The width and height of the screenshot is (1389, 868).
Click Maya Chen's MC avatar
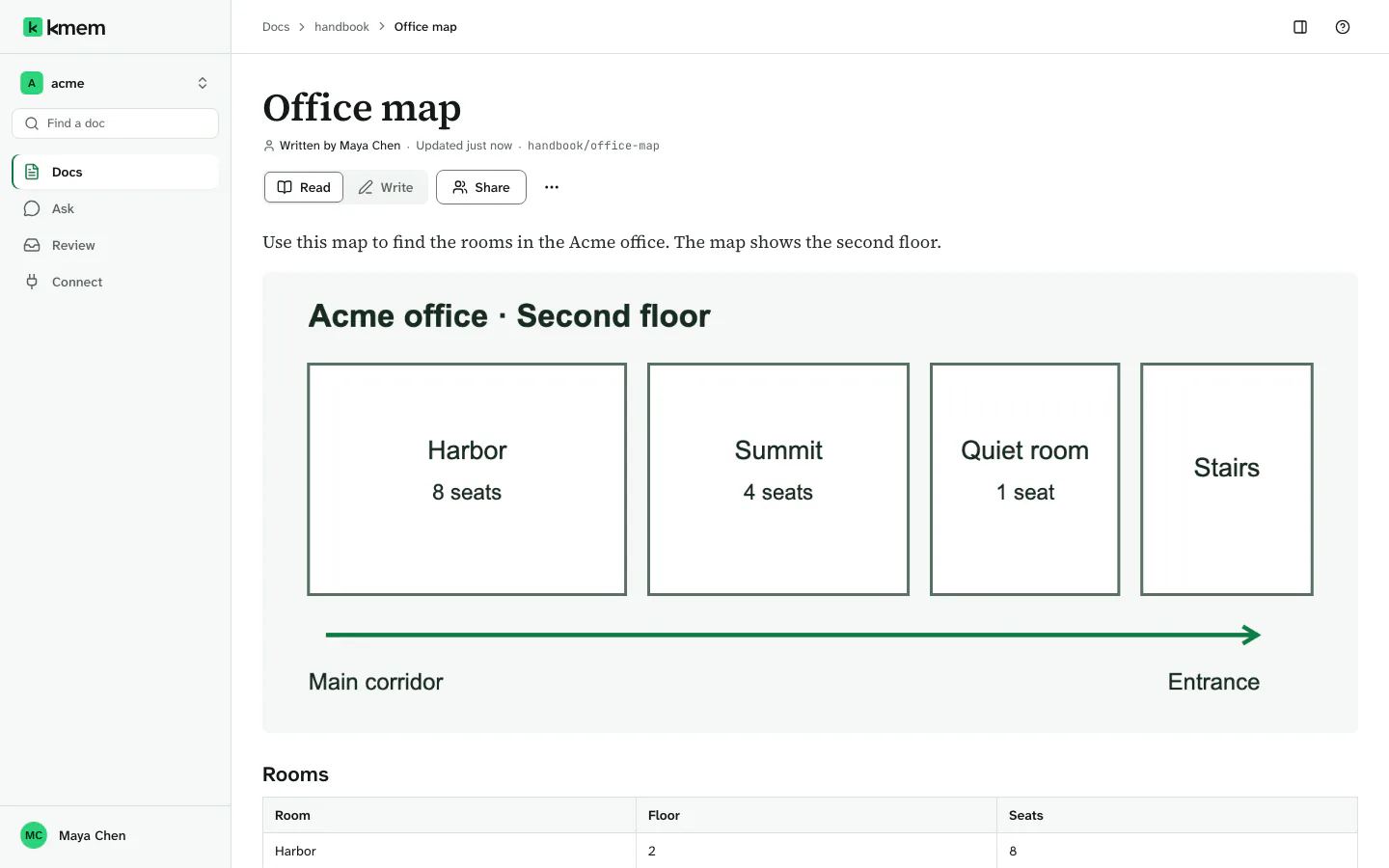[x=34, y=835]
